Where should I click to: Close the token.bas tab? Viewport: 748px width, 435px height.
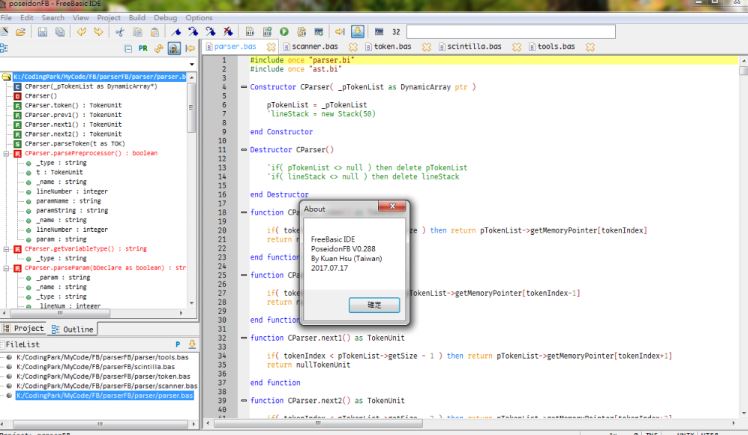[x=426, y=47]
